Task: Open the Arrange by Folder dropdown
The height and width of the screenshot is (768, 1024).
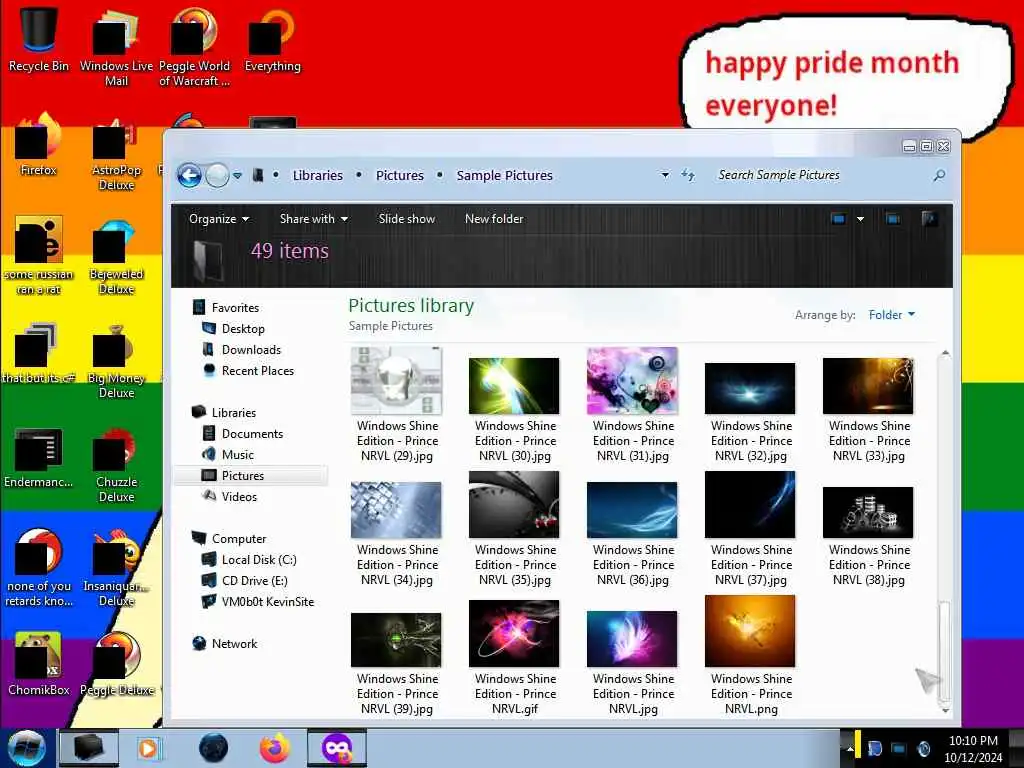Action: point(891,315)
